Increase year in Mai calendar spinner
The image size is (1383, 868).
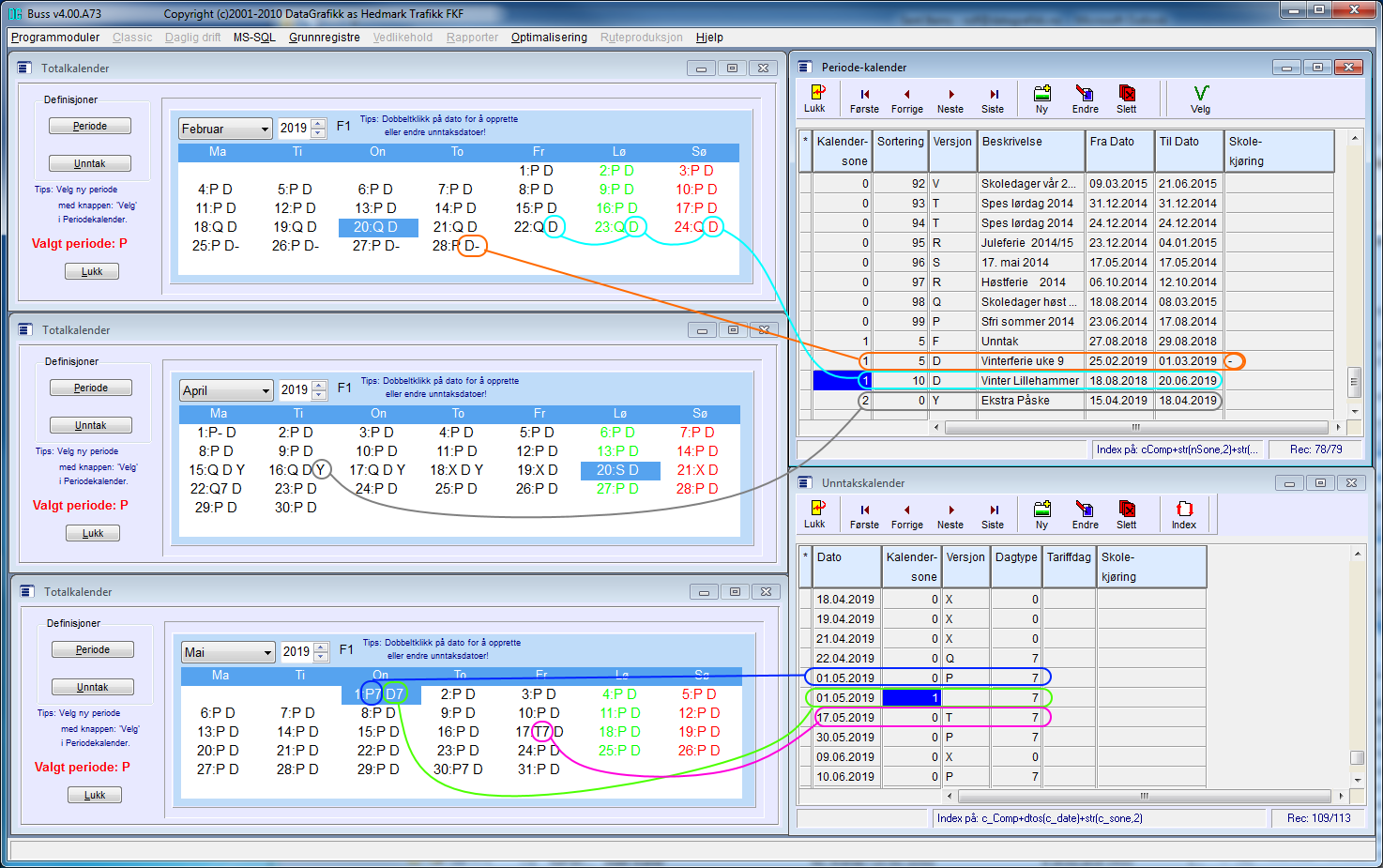(x=321, y=647)
